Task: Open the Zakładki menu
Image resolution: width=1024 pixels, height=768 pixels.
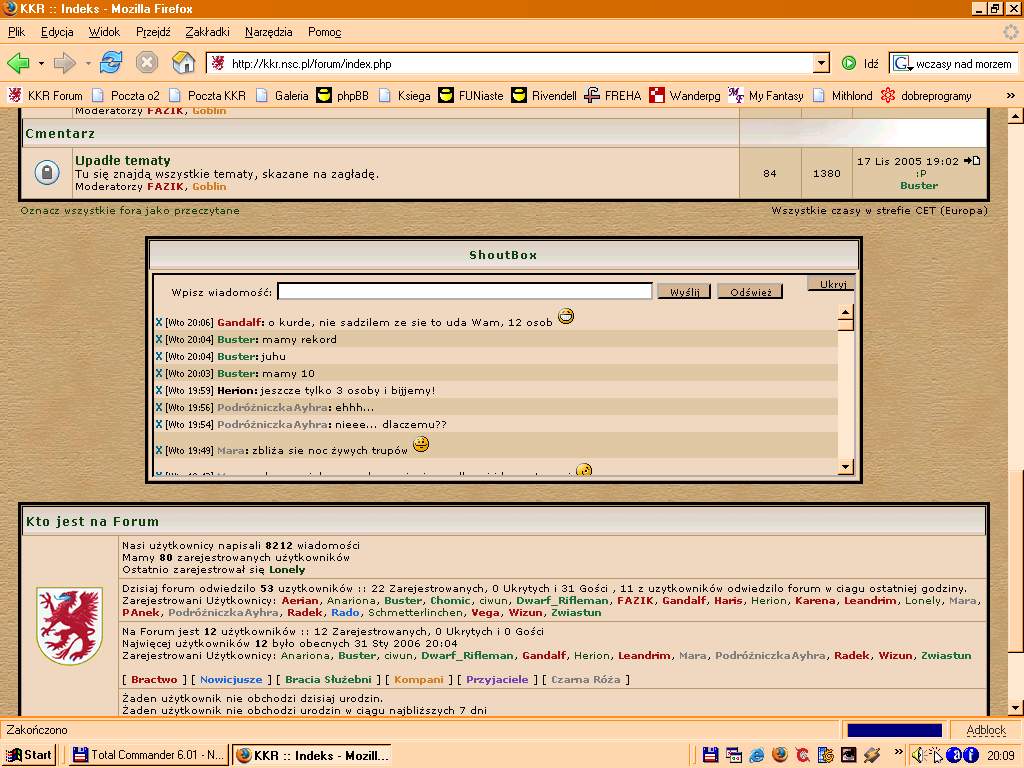Action: (x=207, y=32)
